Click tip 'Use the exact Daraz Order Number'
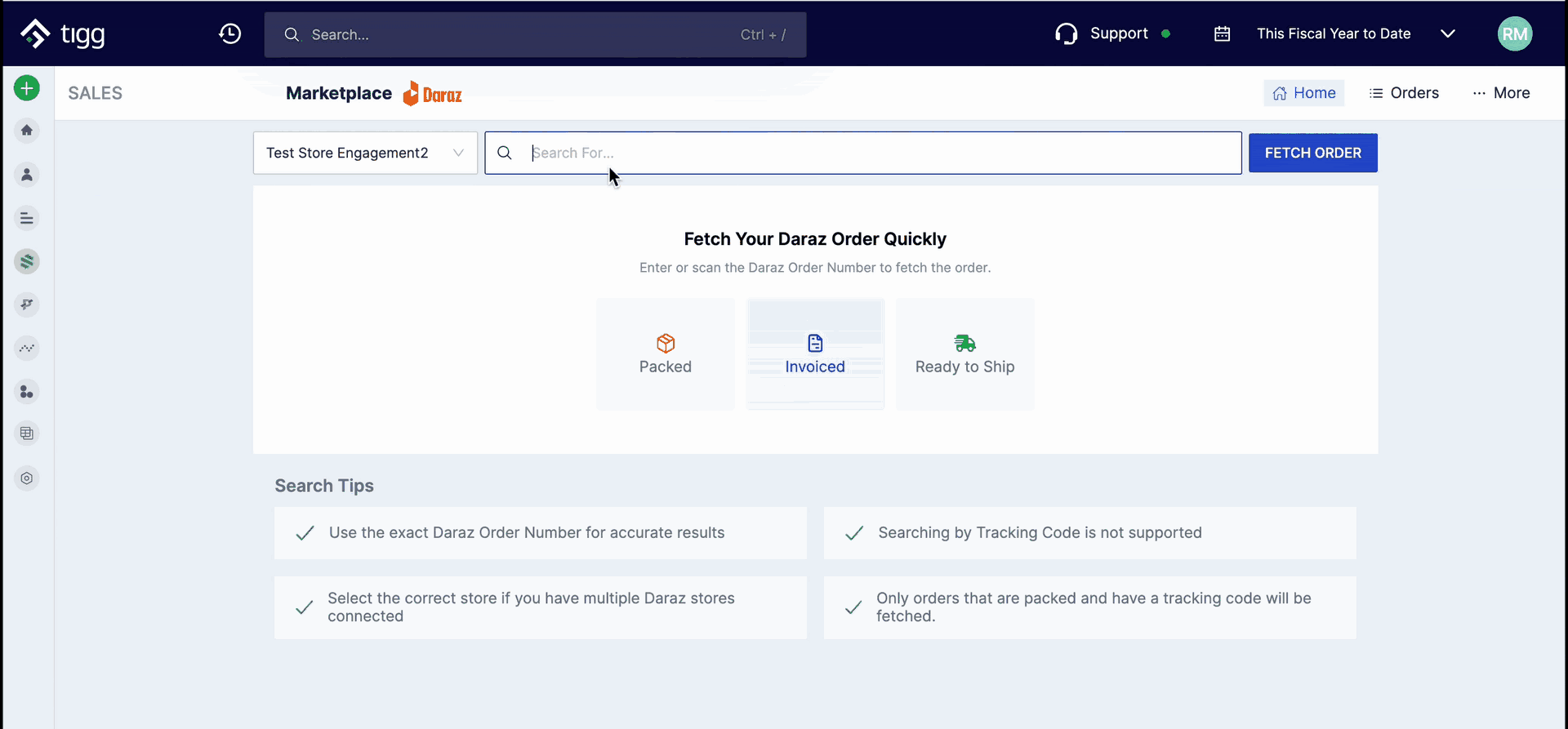 541,533
